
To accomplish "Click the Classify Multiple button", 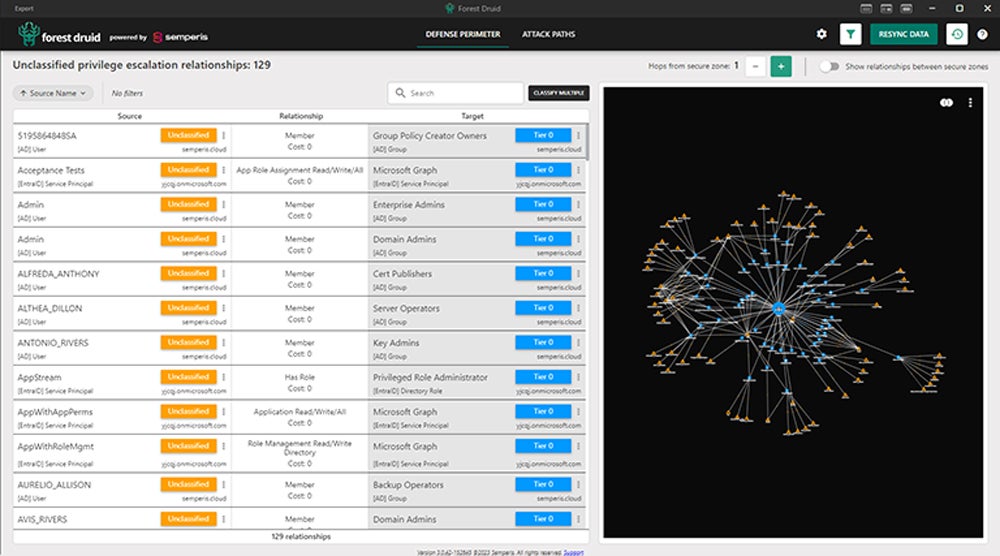I will pyautogui.click(x=559, y=93).
